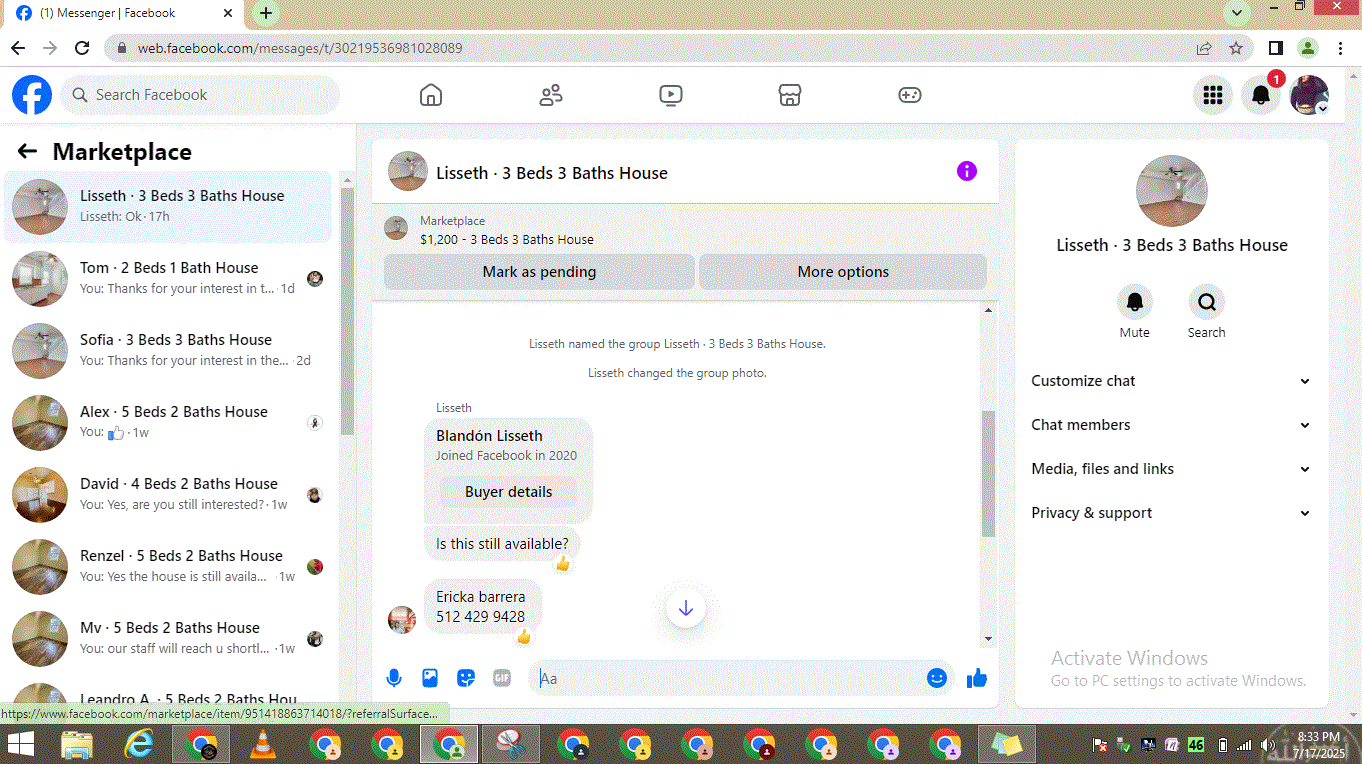
Task: Go back with the Marketplace arrow
Action: (x=27, y=151)
